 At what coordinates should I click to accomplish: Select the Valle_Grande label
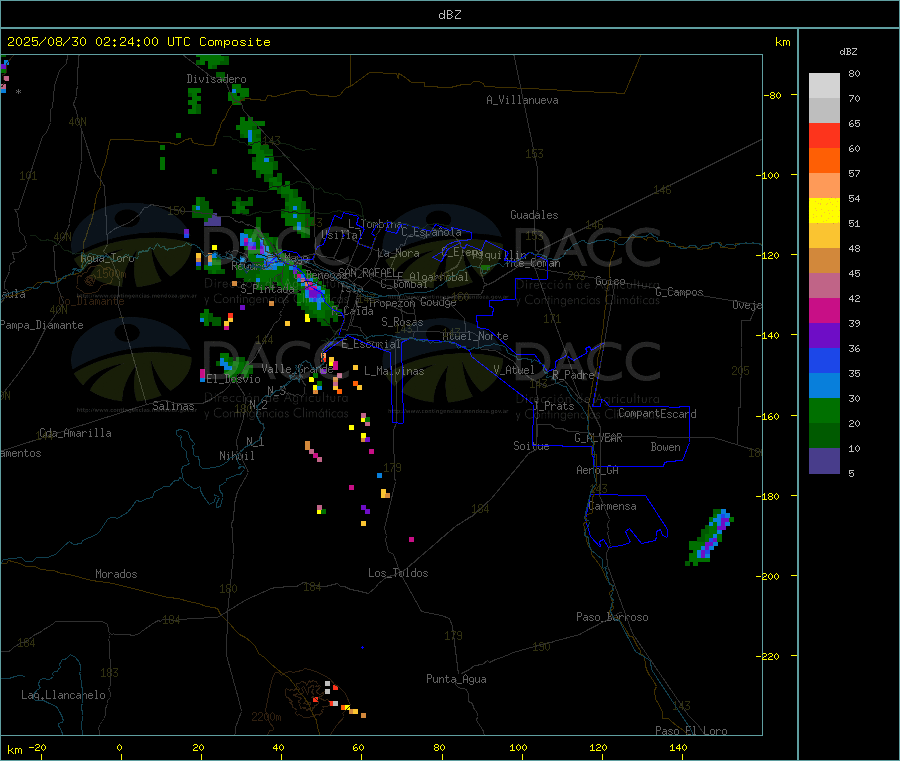pyautogui.click(x=297, y=369)
